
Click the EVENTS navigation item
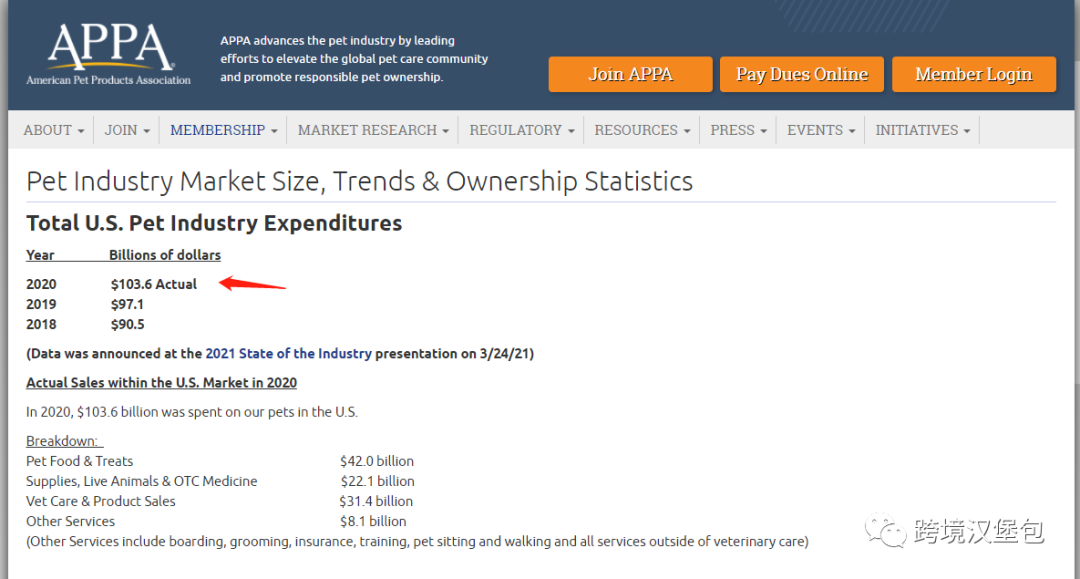(821, 130)
